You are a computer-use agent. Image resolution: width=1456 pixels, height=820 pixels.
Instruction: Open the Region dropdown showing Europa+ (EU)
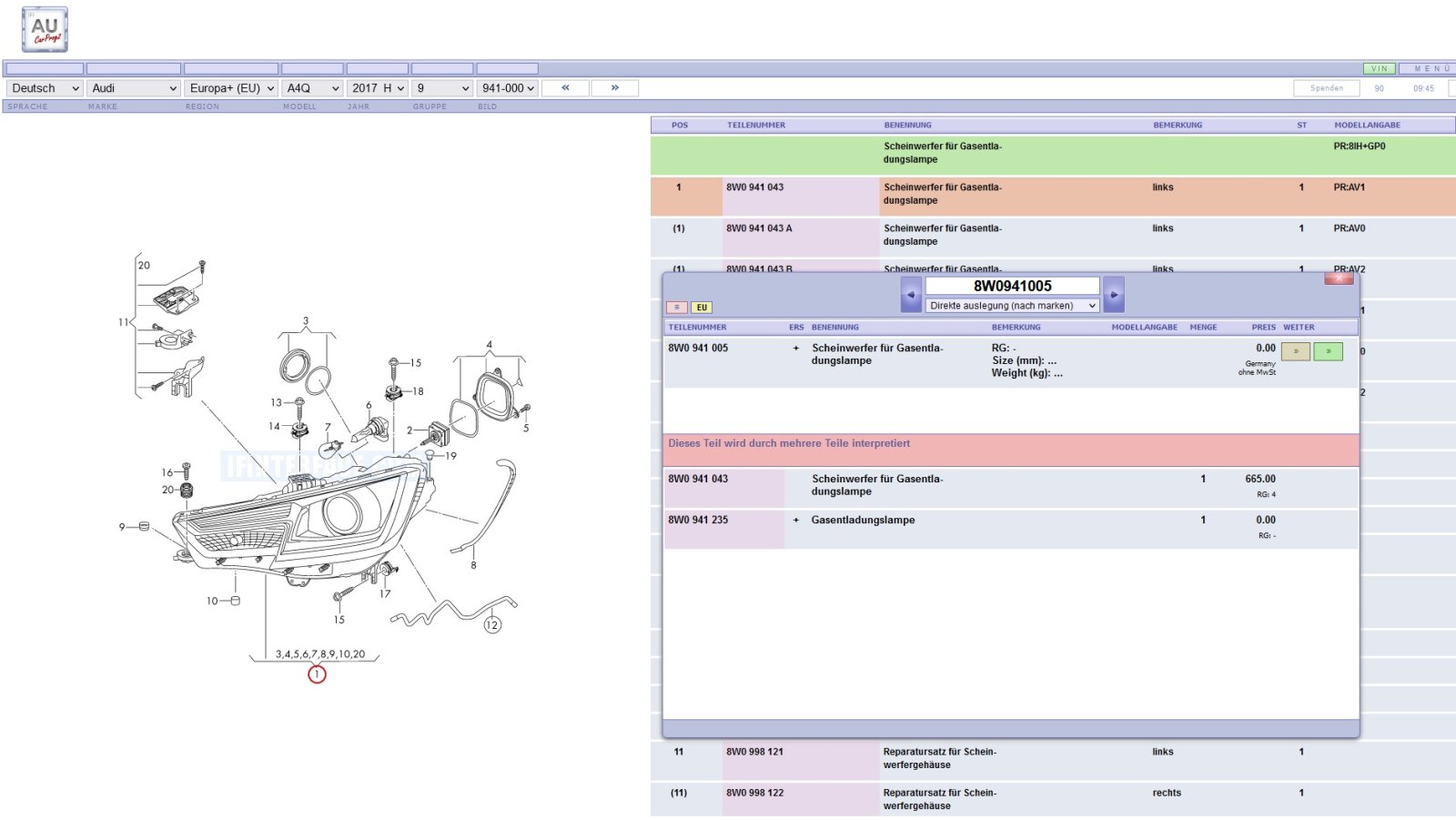pos(231,88)
